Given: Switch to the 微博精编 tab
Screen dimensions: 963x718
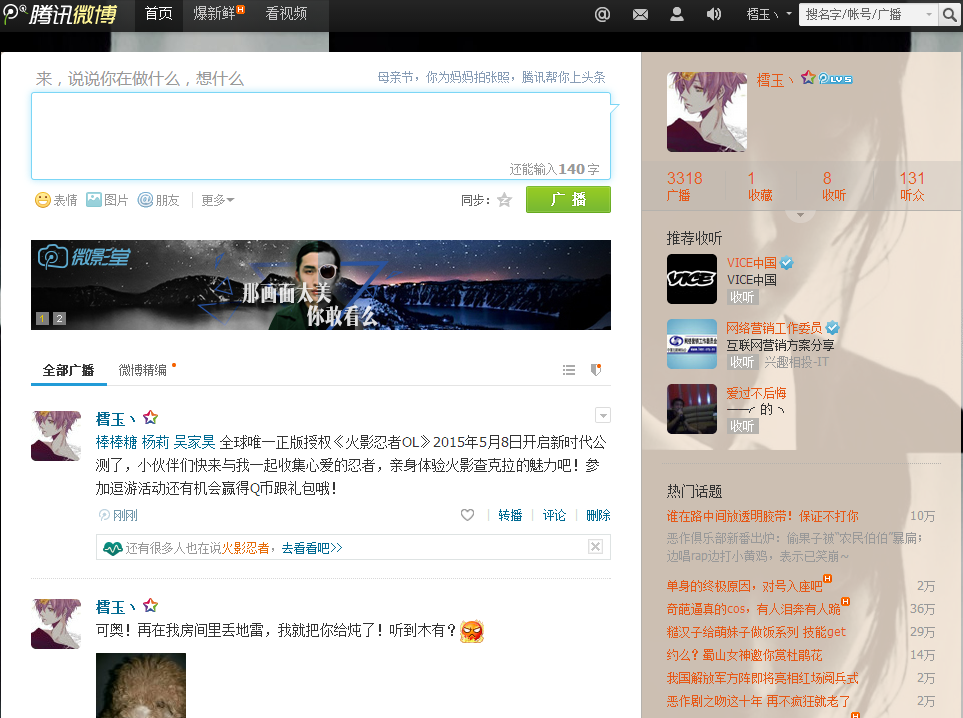Looking at the screenshot, I should (x=142, y=370).
